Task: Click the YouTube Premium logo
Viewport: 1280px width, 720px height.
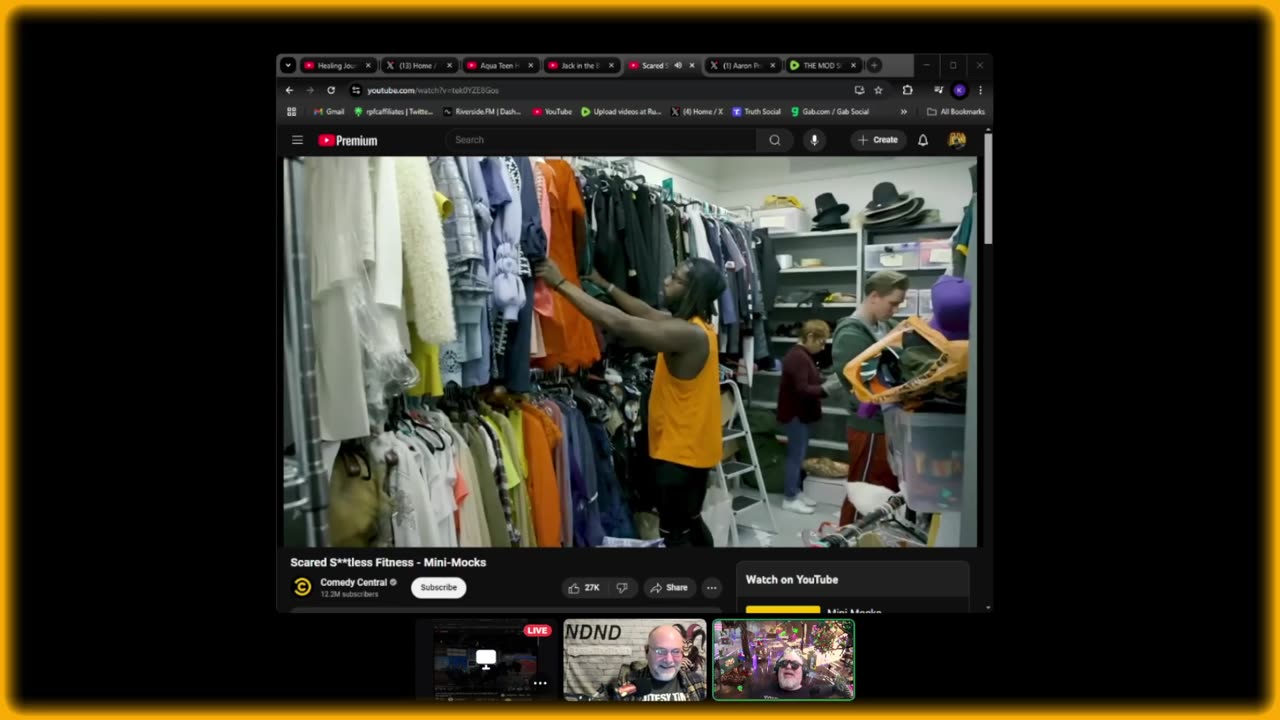Action: 348,140
